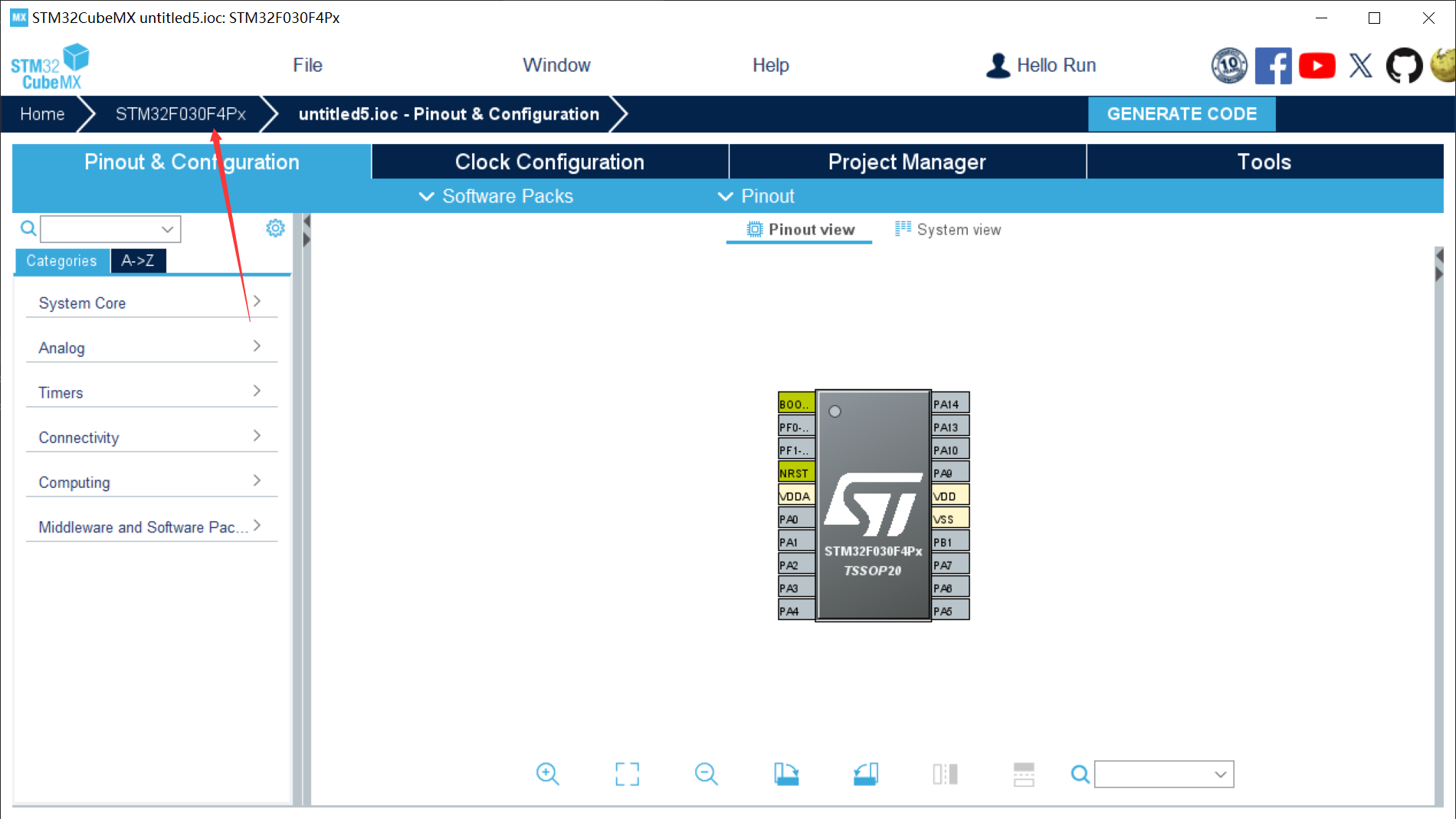Screen dimensions: 1456x819
Task: Select pin PB1 on the chip
Action: point(950,541)
